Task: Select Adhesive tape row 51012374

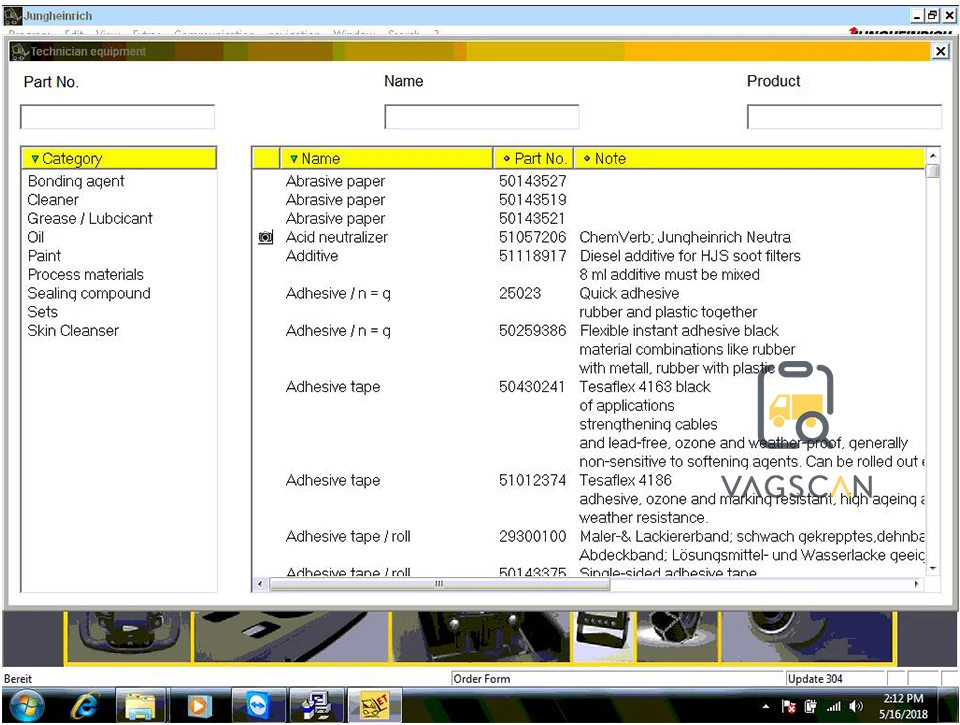Action: pyautogui.click(x=333, y=481)
